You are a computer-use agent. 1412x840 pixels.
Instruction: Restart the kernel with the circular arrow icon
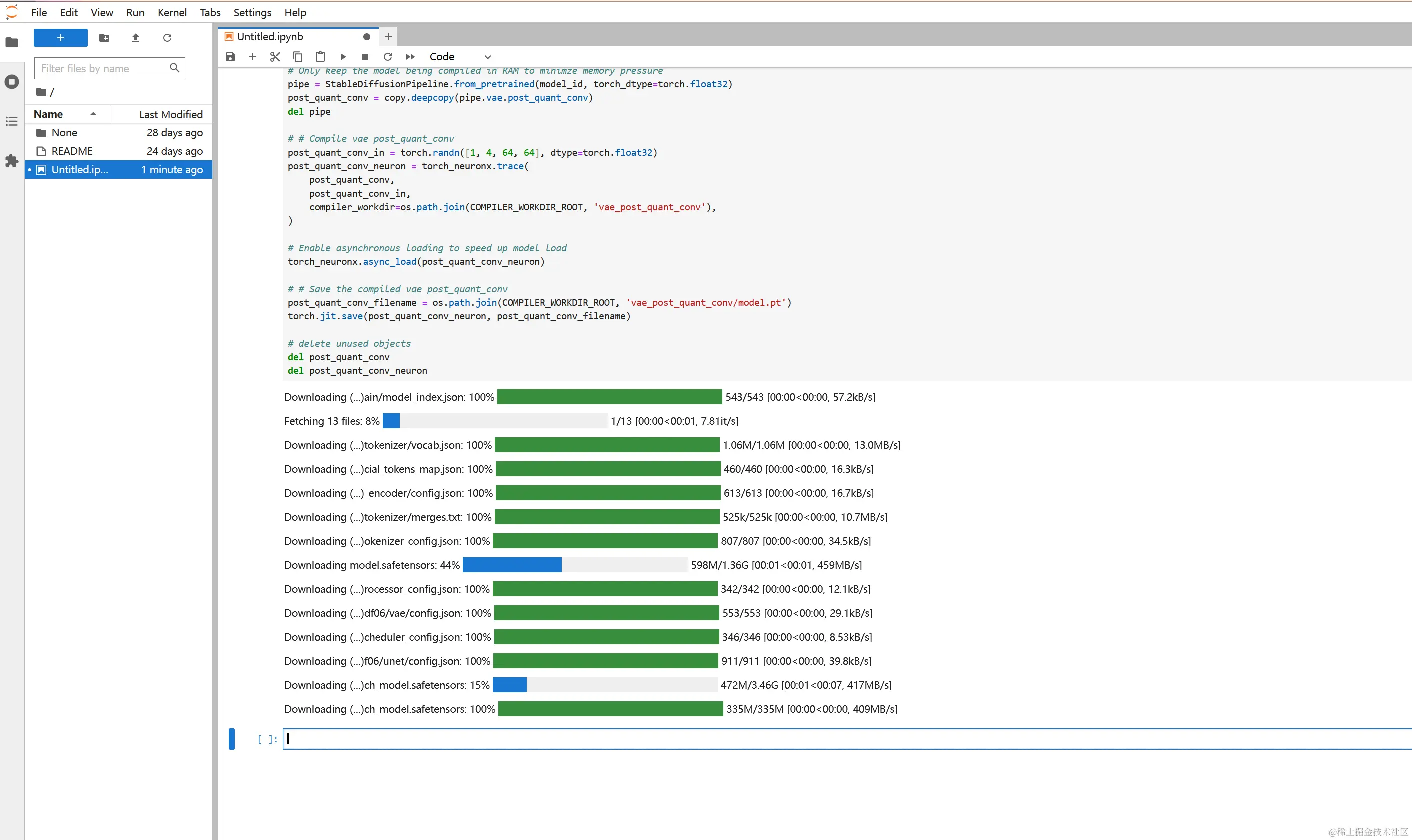(388, 56)
